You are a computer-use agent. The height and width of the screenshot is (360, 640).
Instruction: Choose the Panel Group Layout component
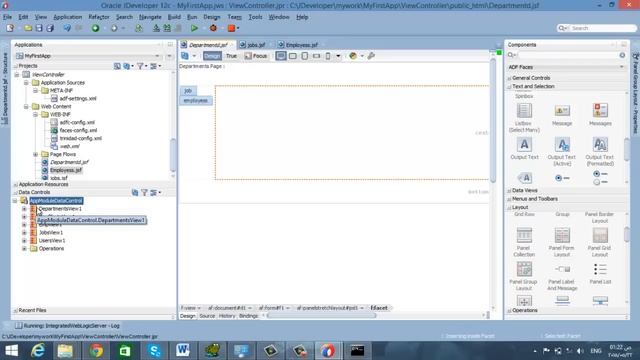(x=524, y=276)
